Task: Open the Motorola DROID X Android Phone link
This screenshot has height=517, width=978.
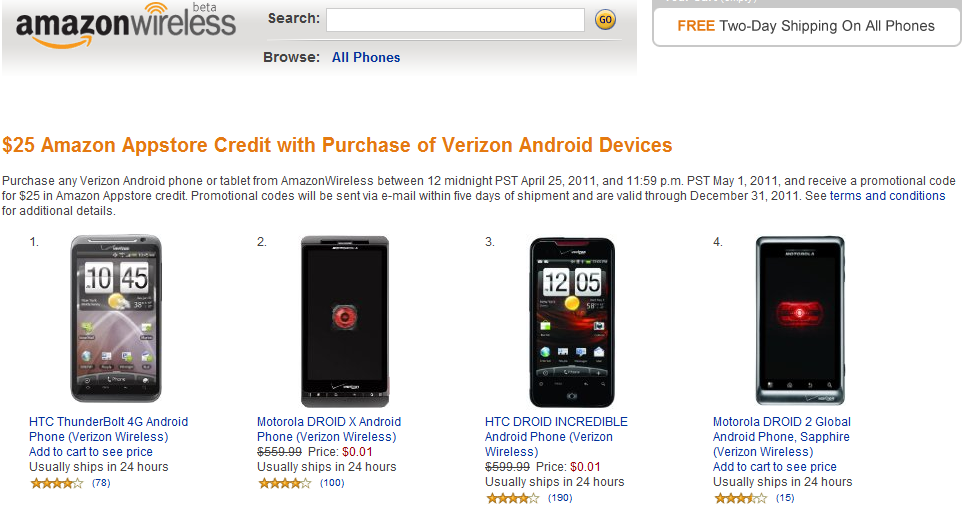Action: (328, 429)
